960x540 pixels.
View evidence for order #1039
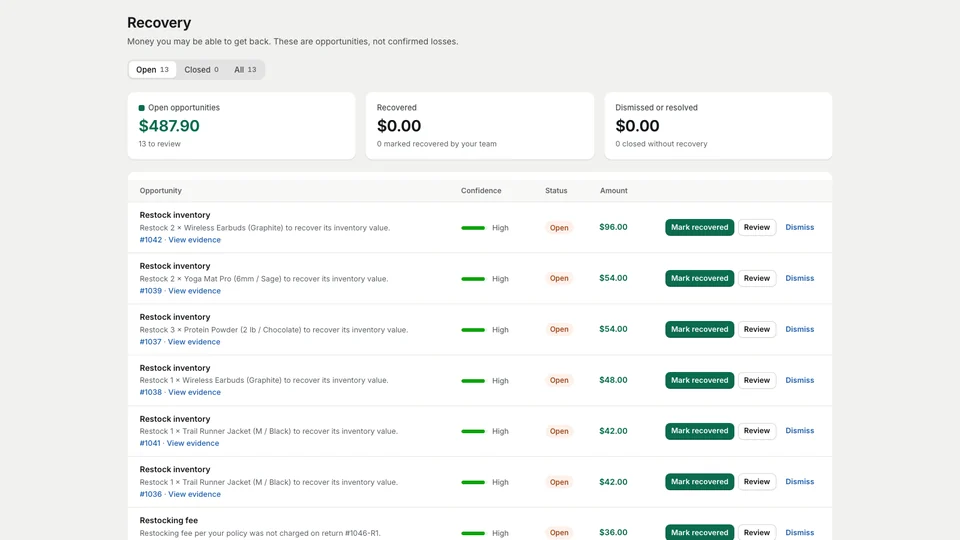195,291
